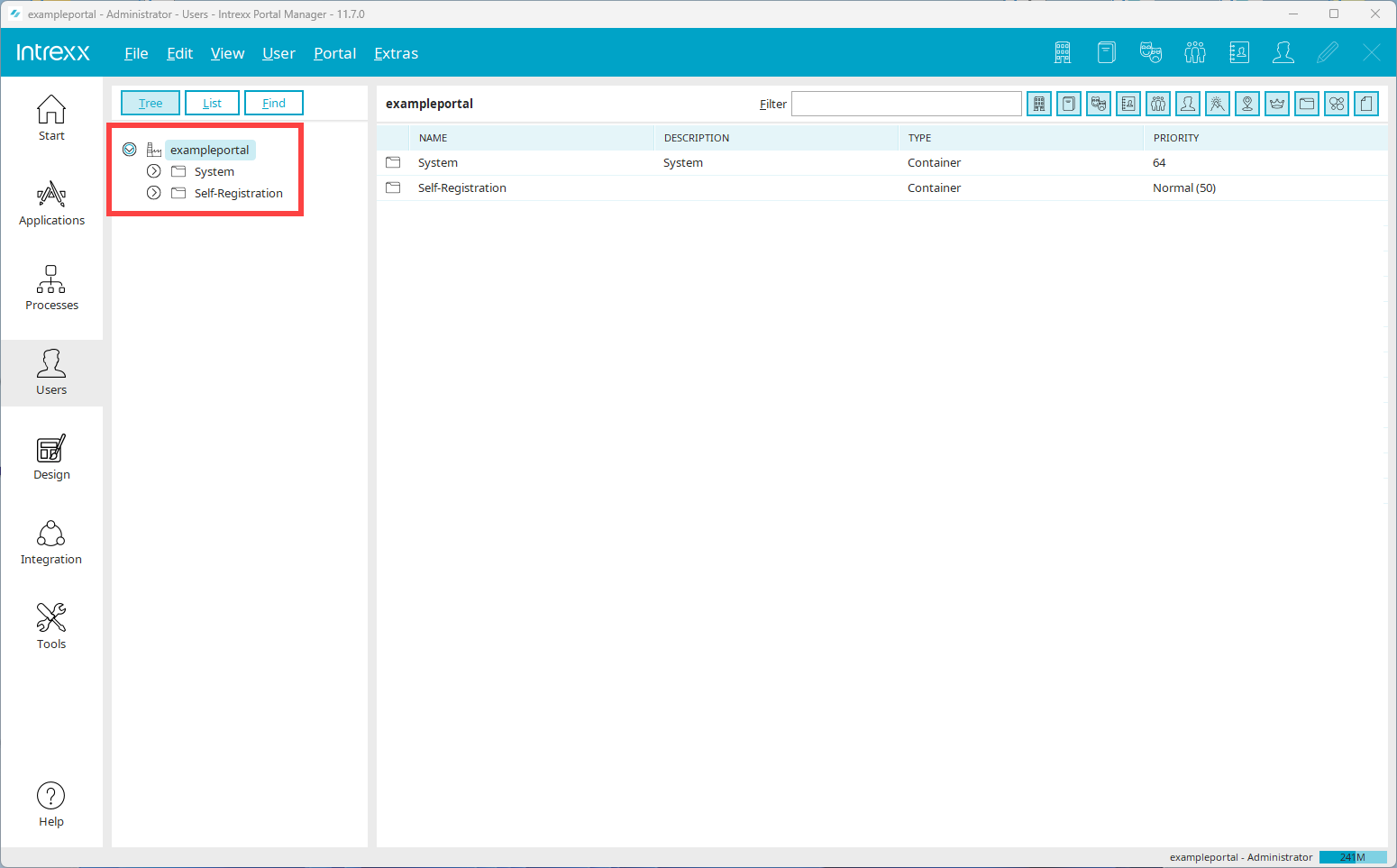
Task: Open the Processes module in sidebar
Action: (x=51, y=288)
